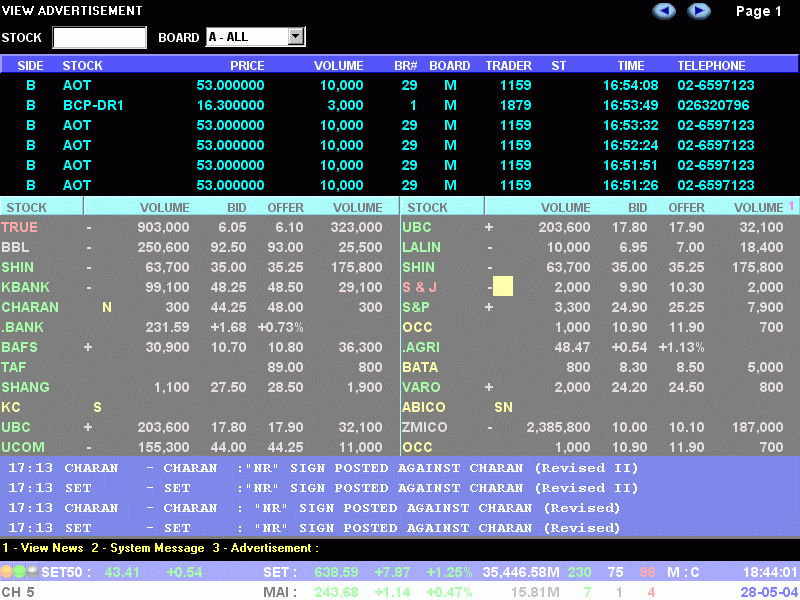Click telephone number 026320796

(713, 105)
